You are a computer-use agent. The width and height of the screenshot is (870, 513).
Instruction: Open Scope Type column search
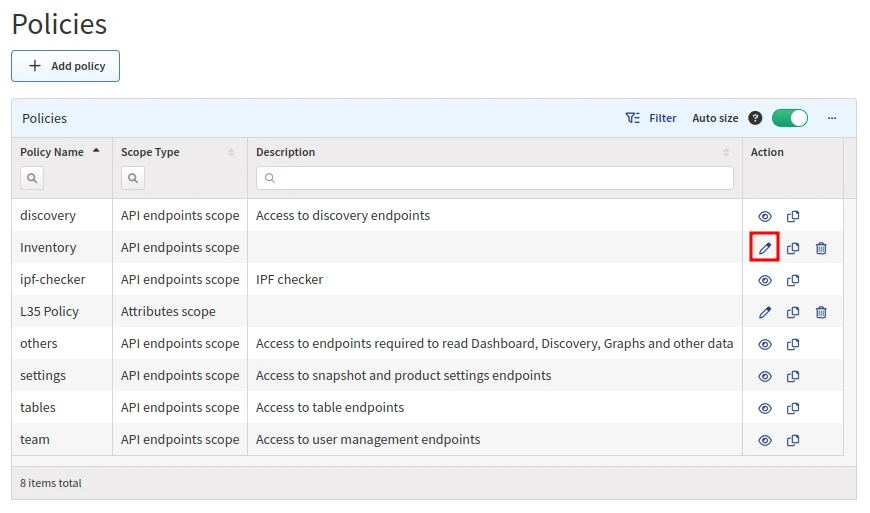click(x=133, y=178)
